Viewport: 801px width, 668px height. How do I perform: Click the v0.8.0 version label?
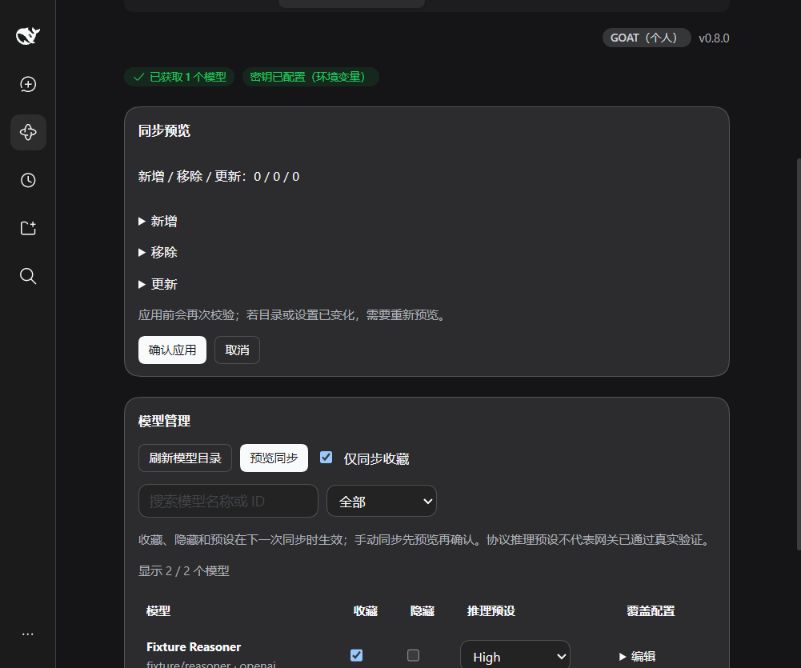click(714, 38)
